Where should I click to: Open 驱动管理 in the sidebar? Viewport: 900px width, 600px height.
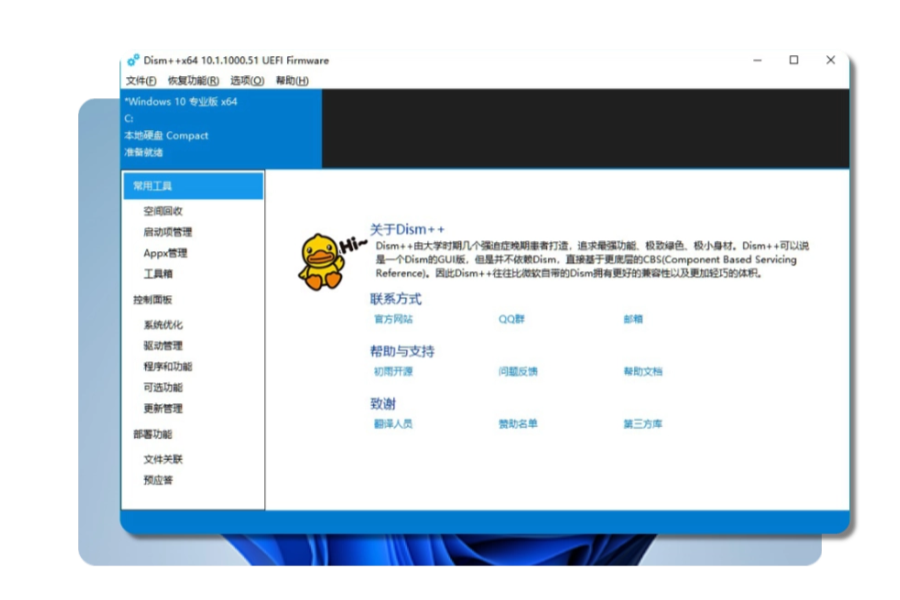coord(163,346)
